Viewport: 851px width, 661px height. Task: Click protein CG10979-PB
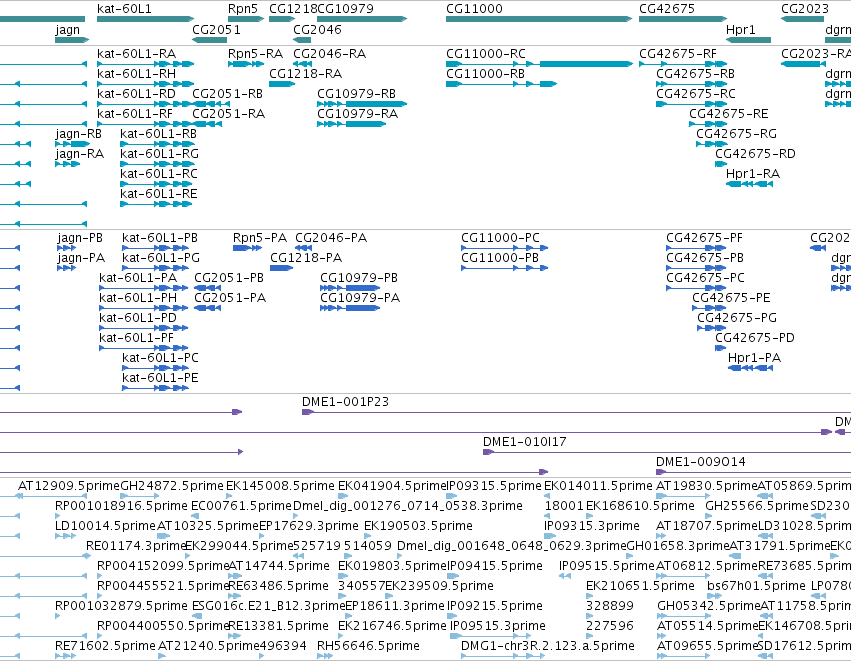tap(359, 278)
